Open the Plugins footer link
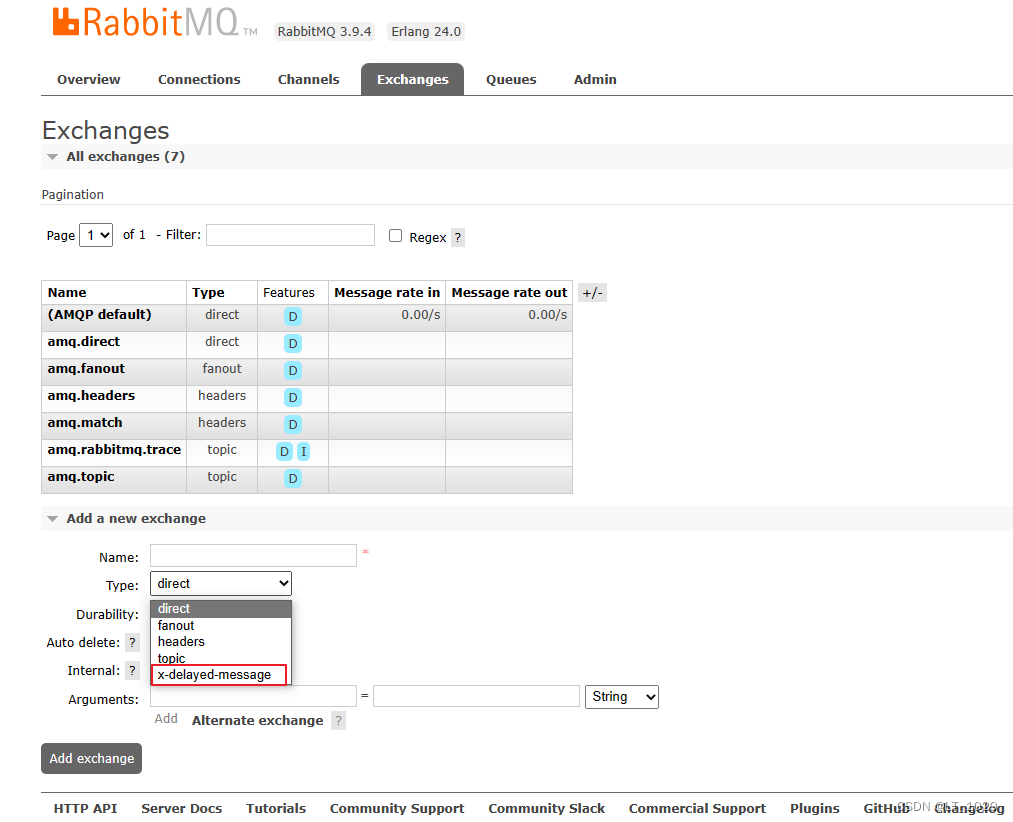The image size is (1013, 822). [x=815, y=808]
